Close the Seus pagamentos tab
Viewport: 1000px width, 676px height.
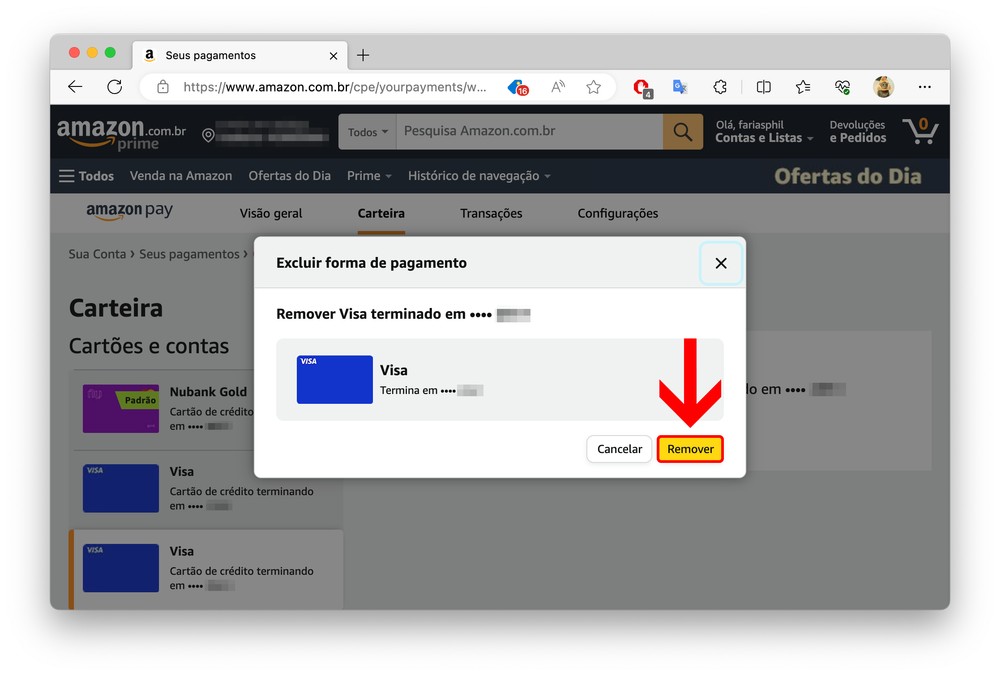(x=333, y=56)
